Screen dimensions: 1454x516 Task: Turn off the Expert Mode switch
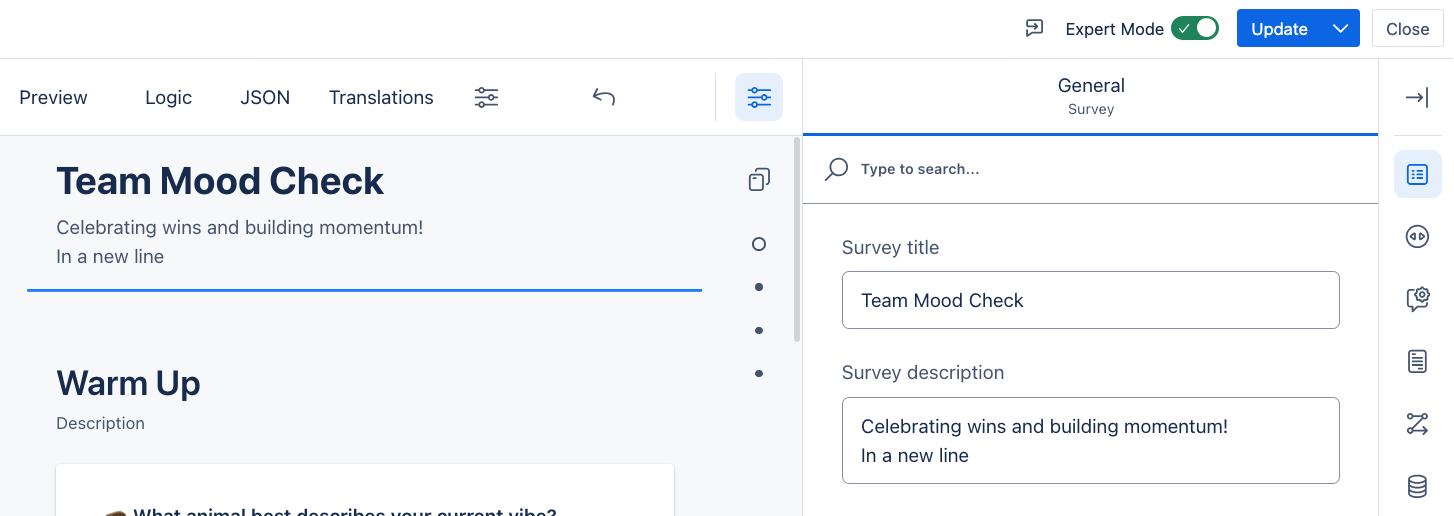tap(1195, 28)
